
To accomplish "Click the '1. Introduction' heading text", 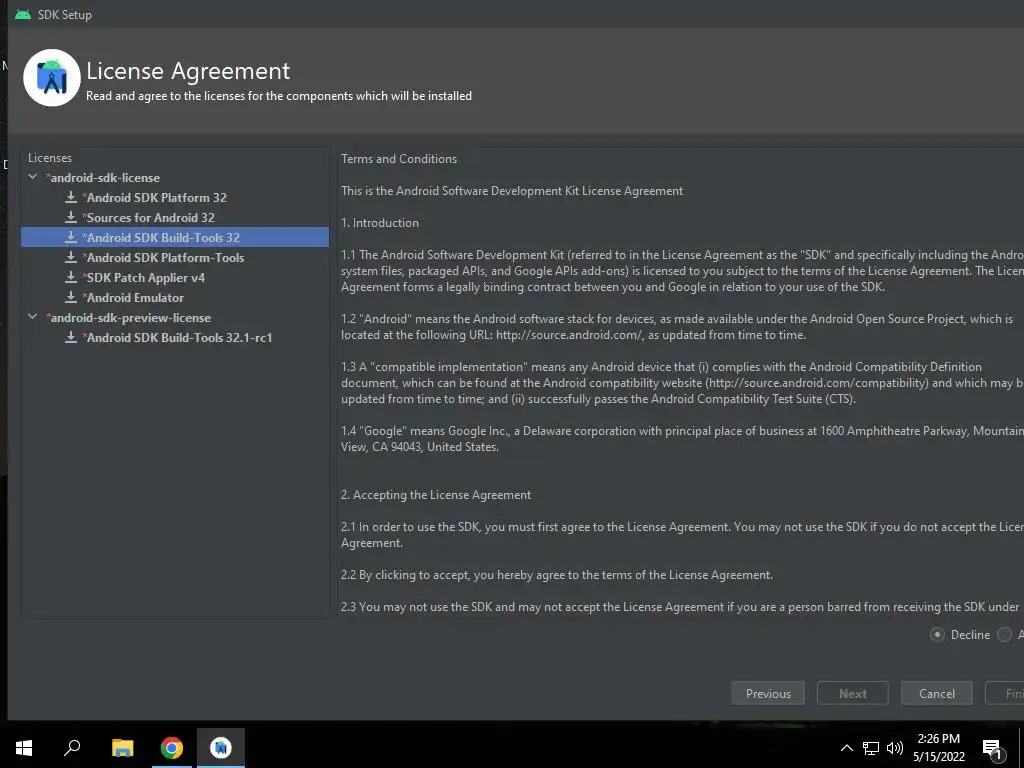I will (x=379, y=223).
